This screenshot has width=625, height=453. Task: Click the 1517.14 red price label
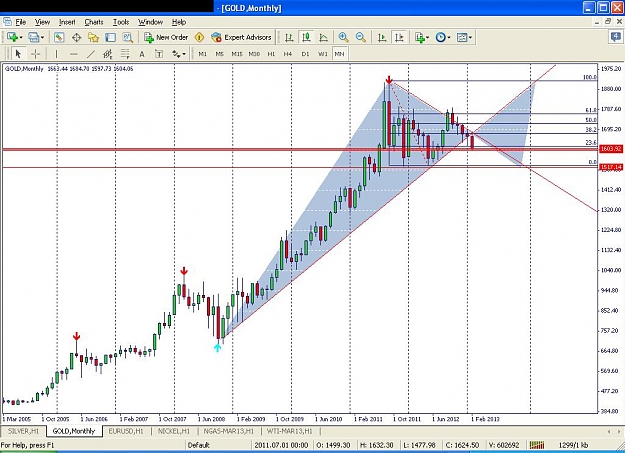pos(611,167)
